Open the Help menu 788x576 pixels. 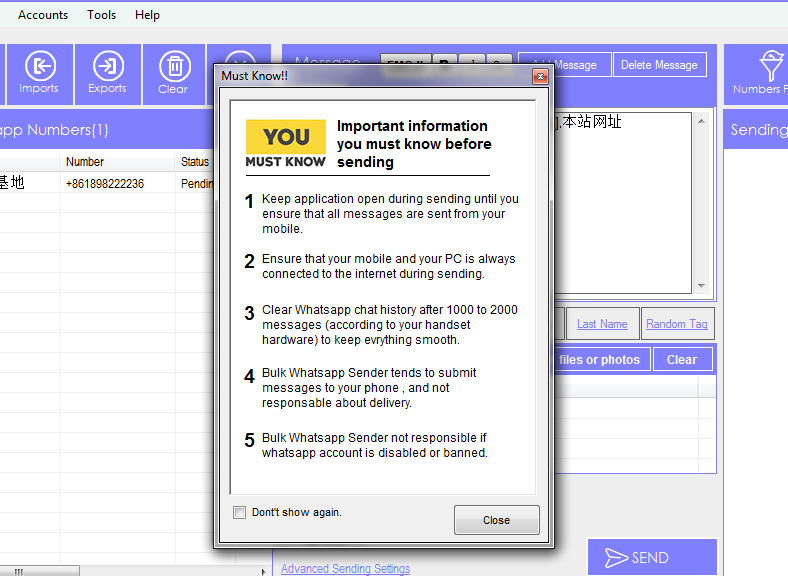147,15
